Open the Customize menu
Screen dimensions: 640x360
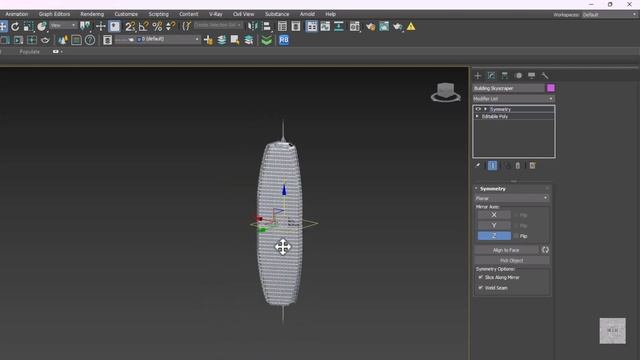click(126, 14)
